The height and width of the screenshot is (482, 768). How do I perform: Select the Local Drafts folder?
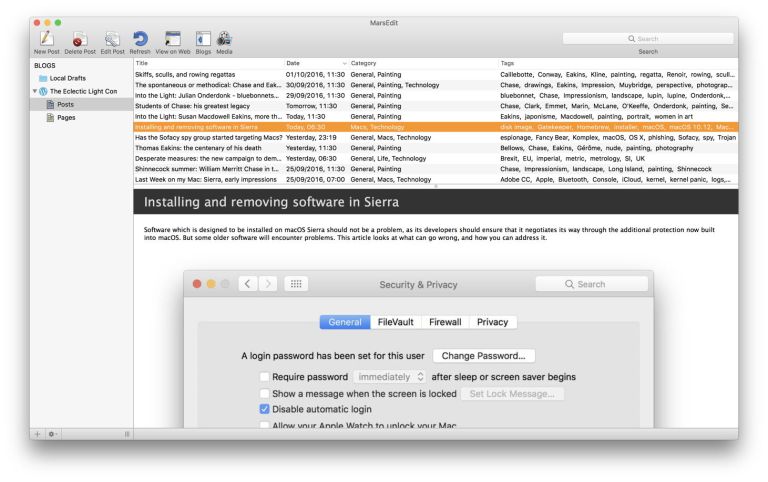tap(68, 78)
